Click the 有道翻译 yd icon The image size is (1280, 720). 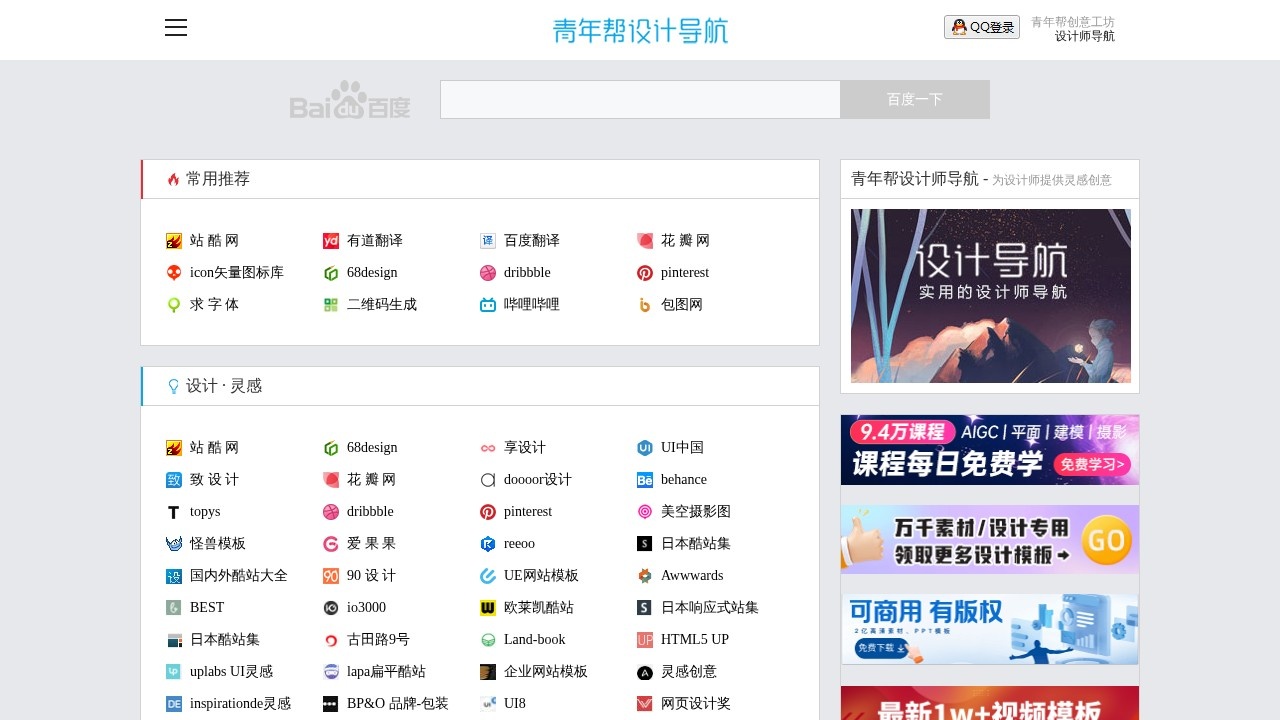point(330,240)
